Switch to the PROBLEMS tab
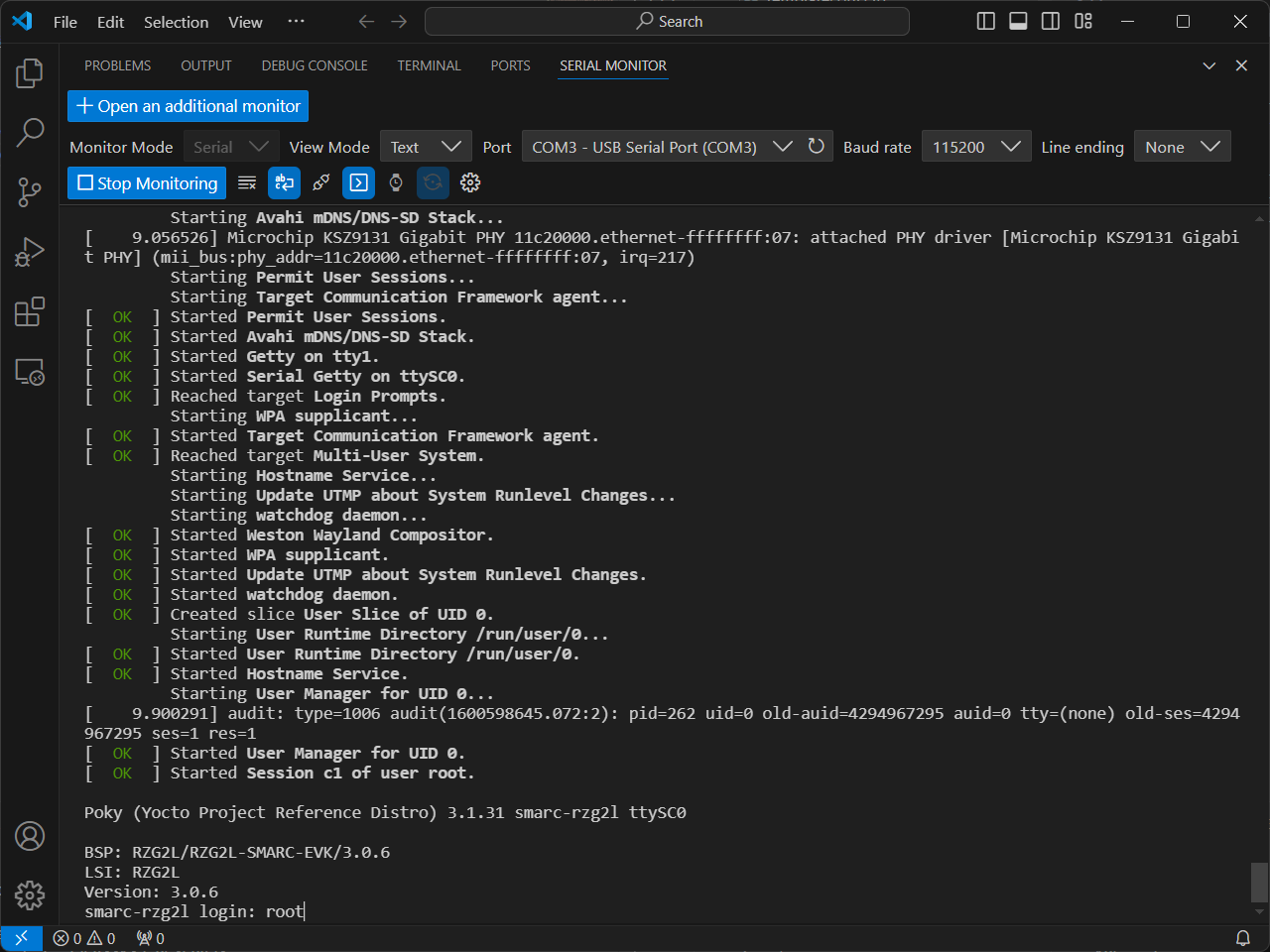The image size is (1270, 952). click(117, 65)
